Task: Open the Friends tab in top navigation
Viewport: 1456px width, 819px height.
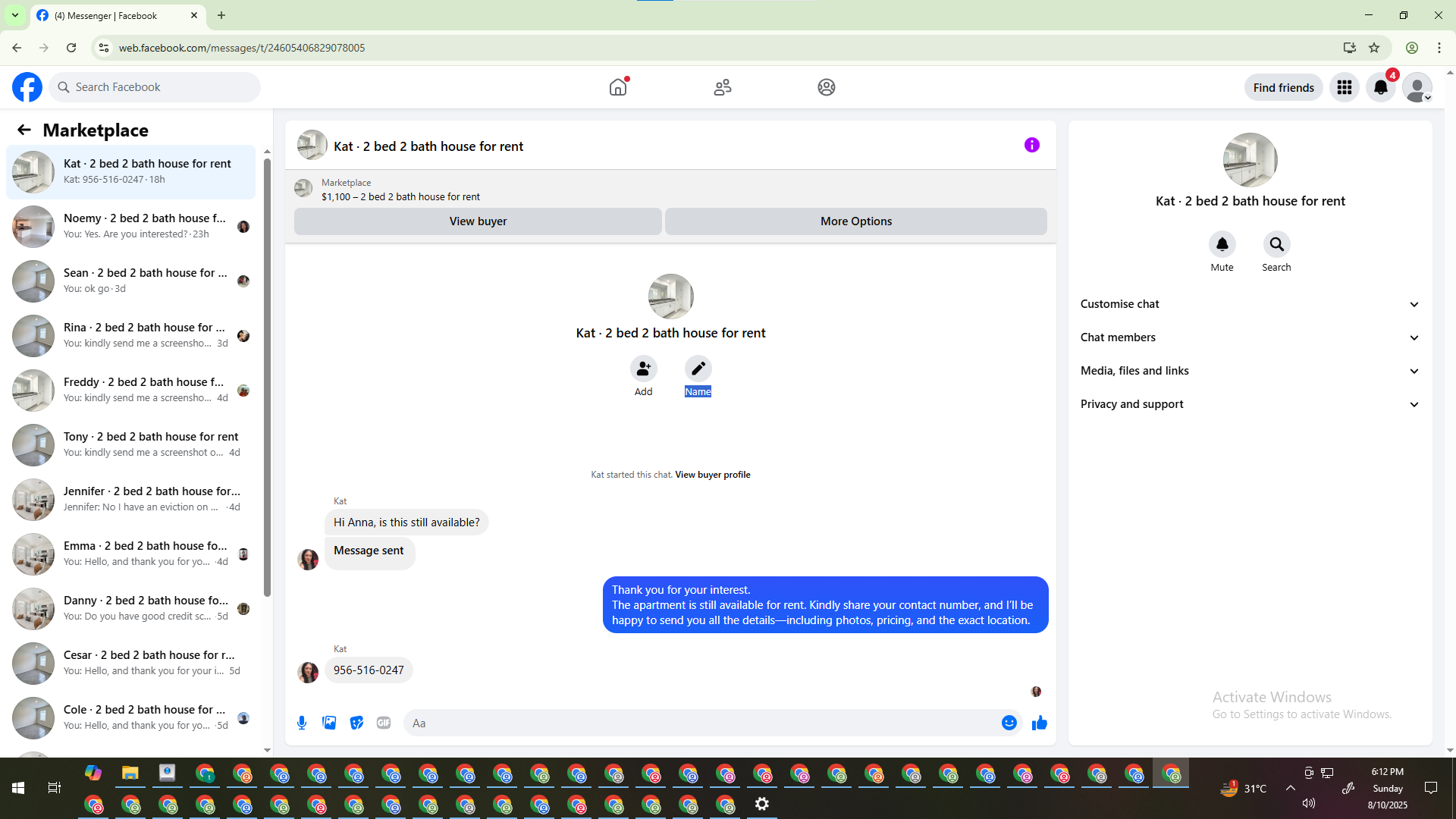Action: [722, 87]
